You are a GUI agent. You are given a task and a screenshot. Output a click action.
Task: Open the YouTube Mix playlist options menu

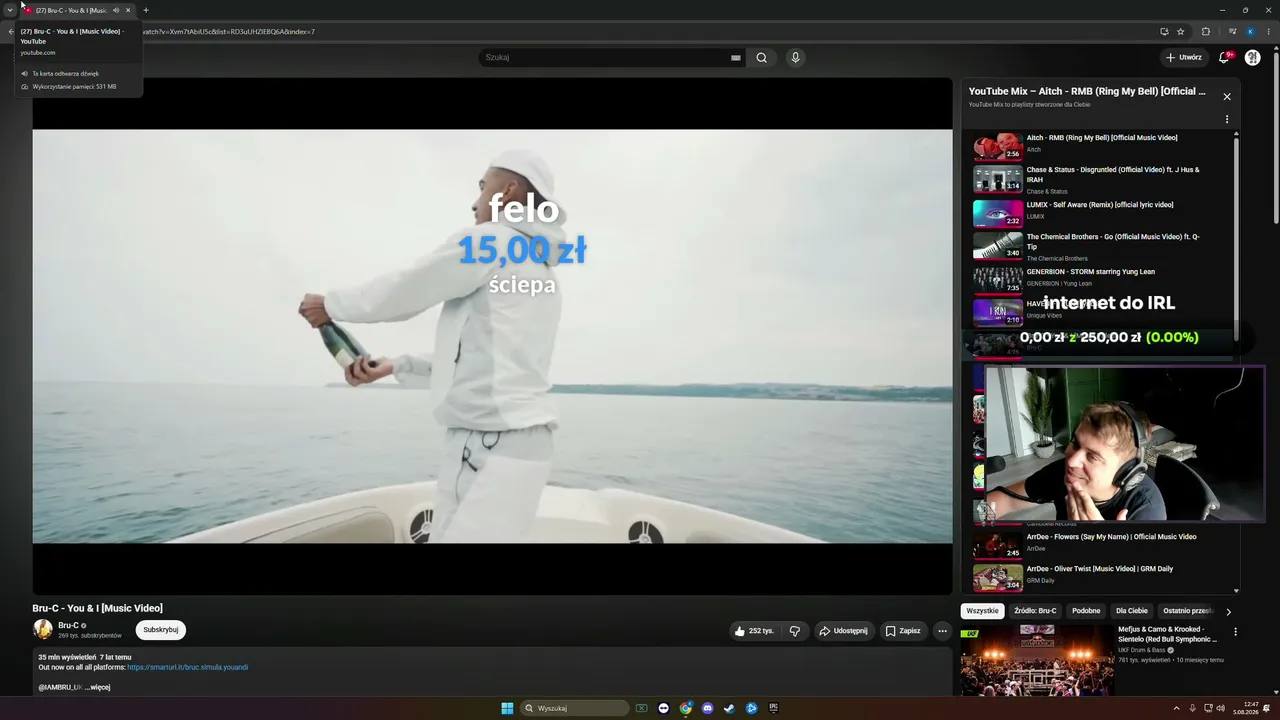pyautogui.click(x=1227, y=120)
